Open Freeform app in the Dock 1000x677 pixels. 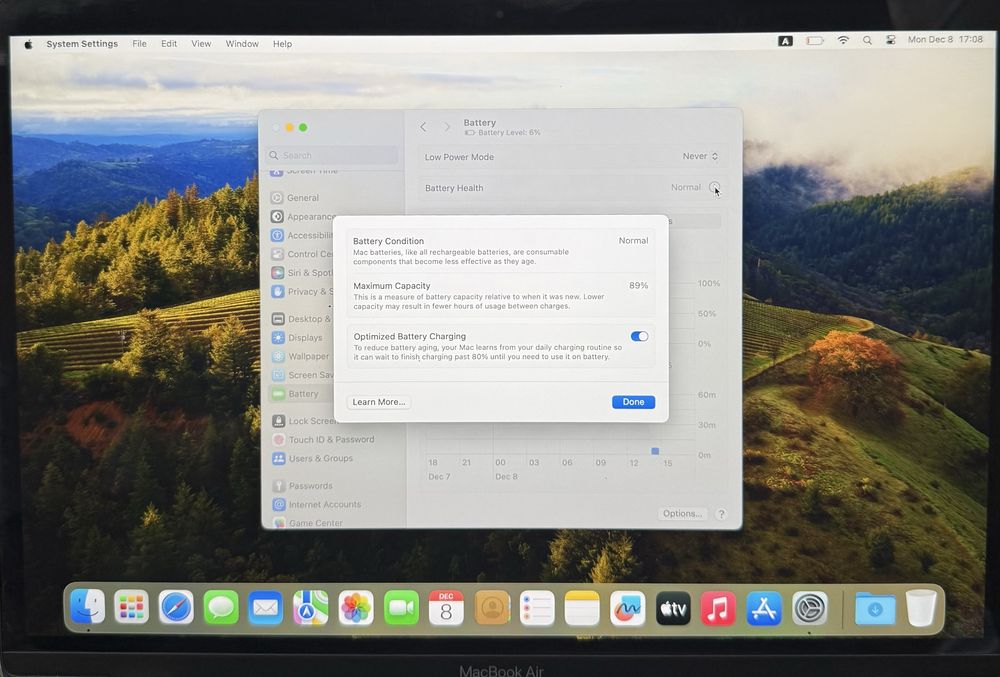pos(628,608)
